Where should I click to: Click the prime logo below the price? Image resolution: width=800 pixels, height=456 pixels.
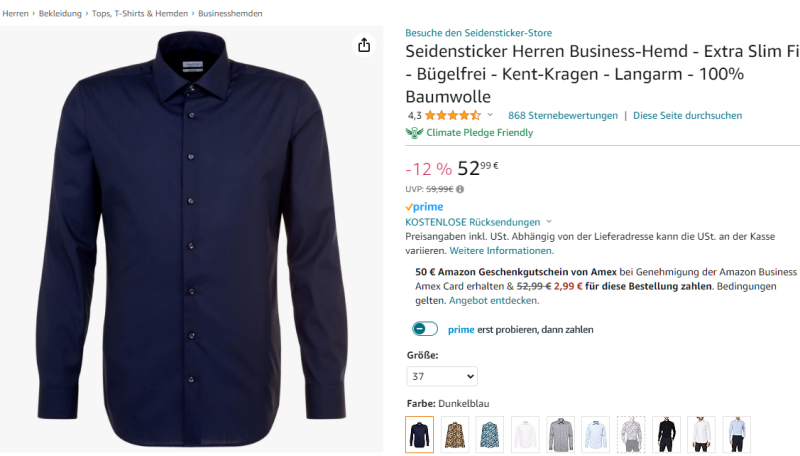424,207
